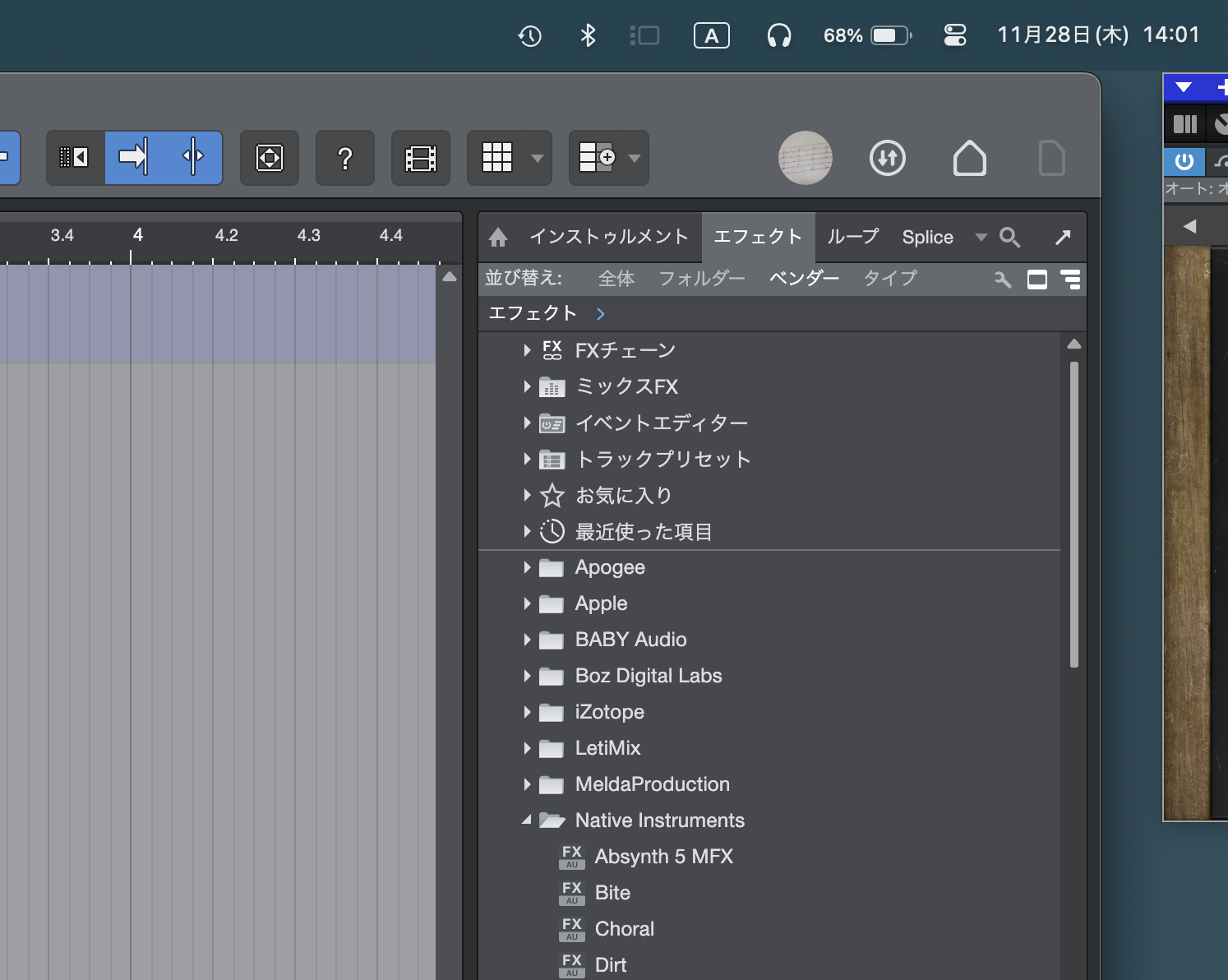The image size is (1228, 980).
Task: Open the grid view dropdown arrow
Action: click(537, 158)
